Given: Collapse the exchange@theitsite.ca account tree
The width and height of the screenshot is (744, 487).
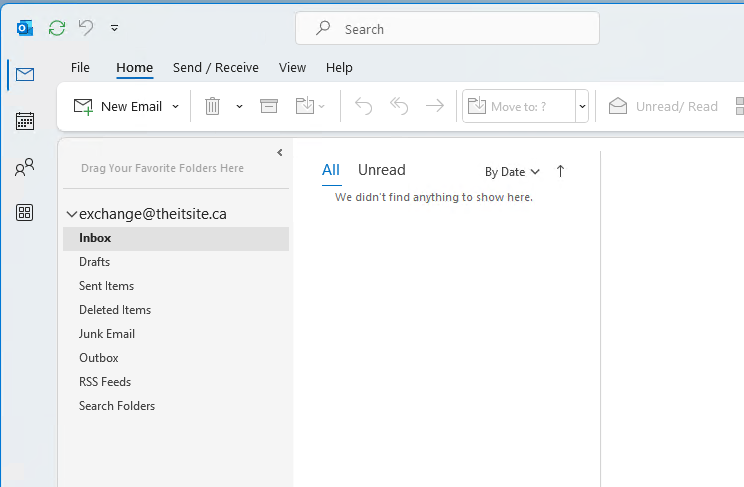Looking at the screenshot, I should [x=72, y=214].
